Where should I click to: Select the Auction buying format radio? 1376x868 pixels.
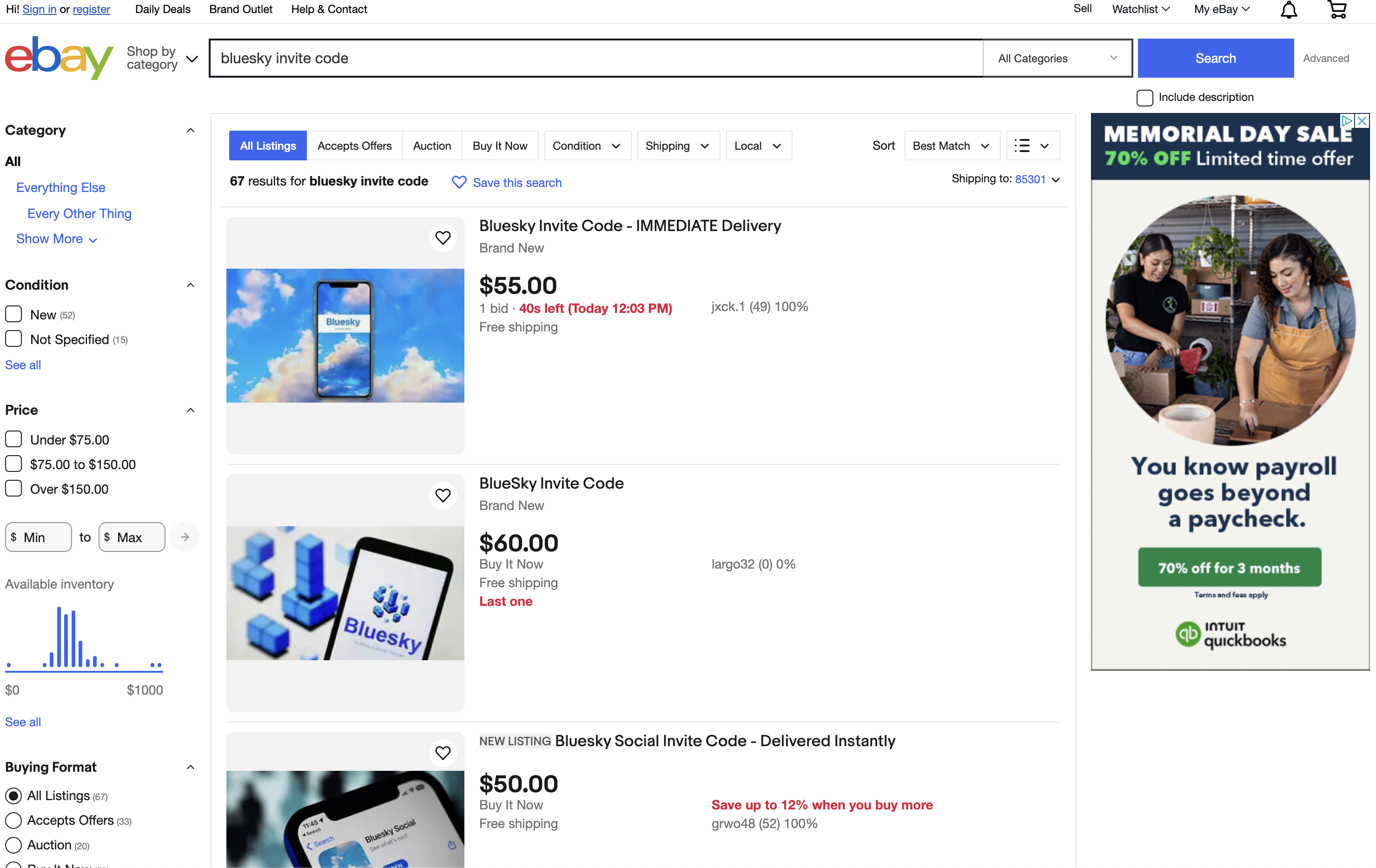14,845
